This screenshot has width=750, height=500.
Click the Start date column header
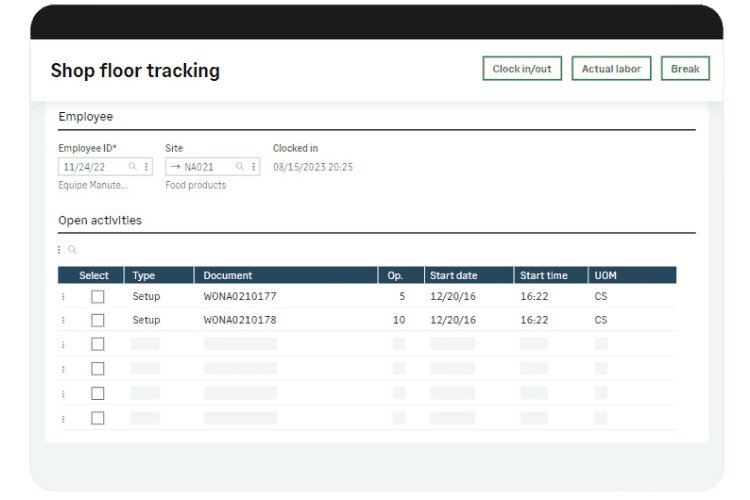pos(454,275)
